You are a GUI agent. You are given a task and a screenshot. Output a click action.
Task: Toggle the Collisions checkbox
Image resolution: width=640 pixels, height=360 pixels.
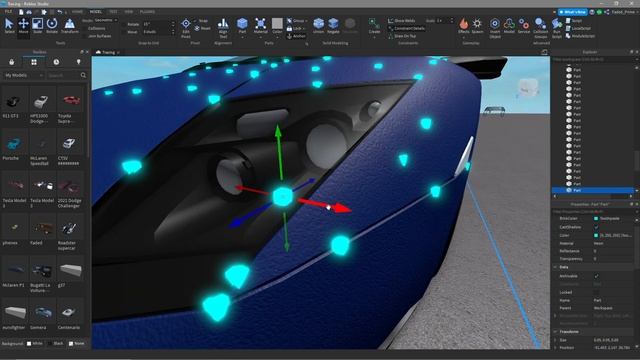click(85, 28)
